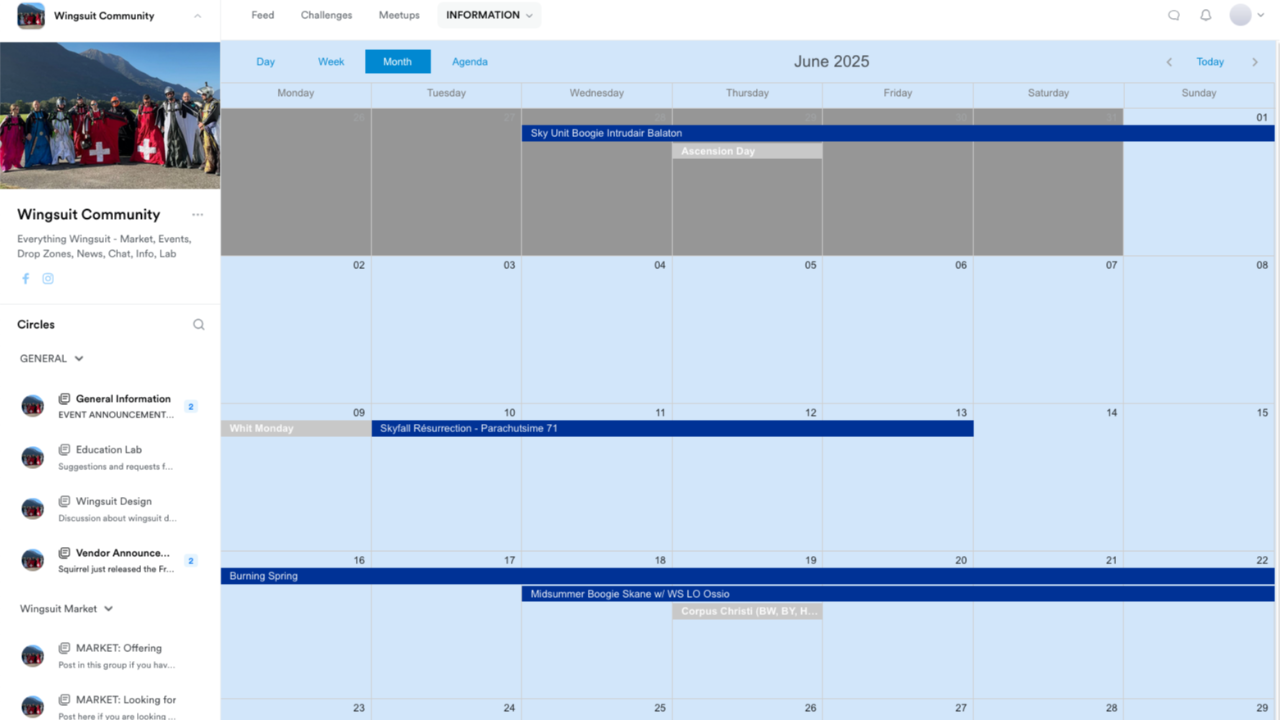
Task: Switch calendar to Agenda view
Action: coord(470,61)
